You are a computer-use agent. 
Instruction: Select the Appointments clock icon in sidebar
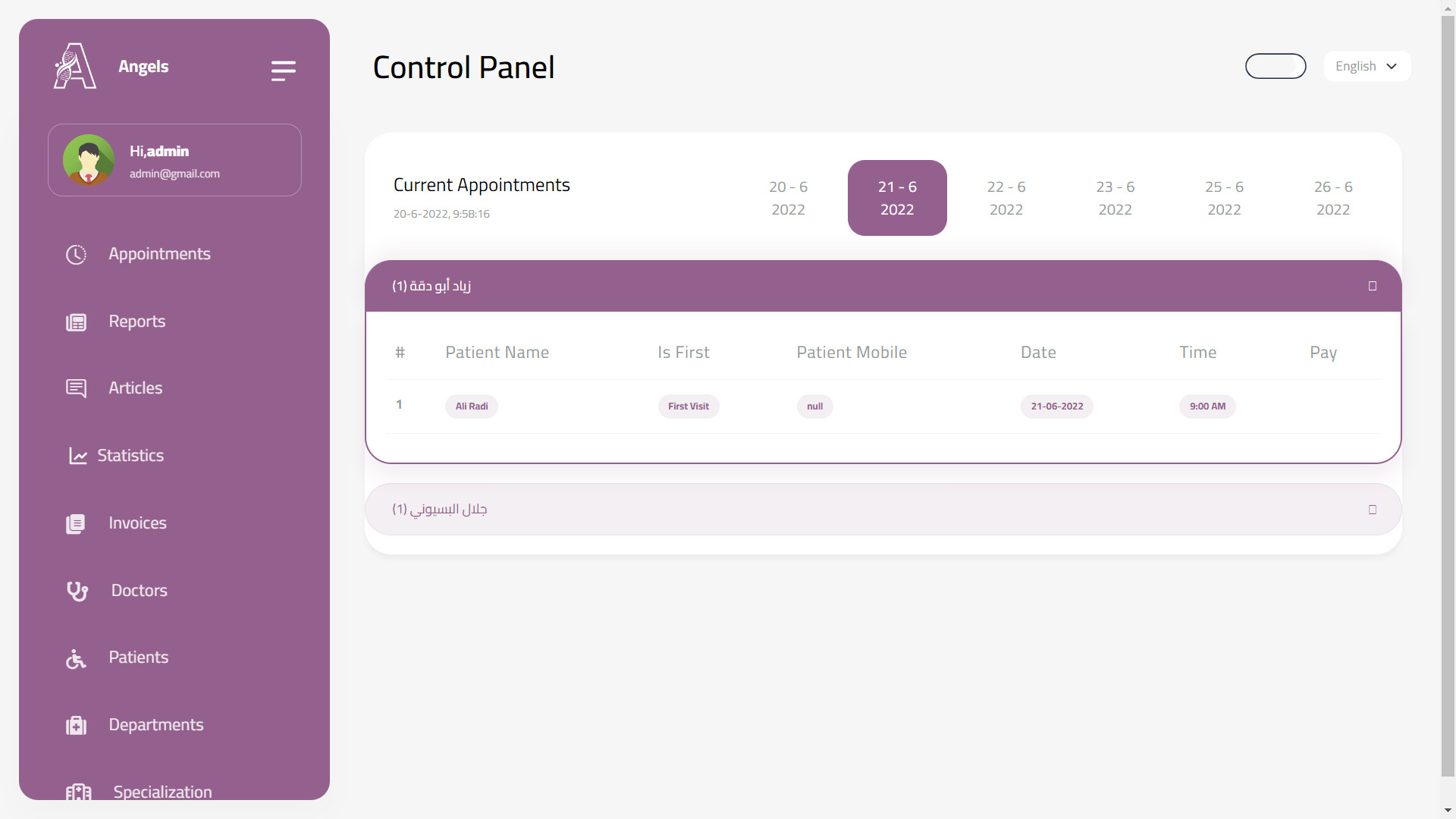77,254
